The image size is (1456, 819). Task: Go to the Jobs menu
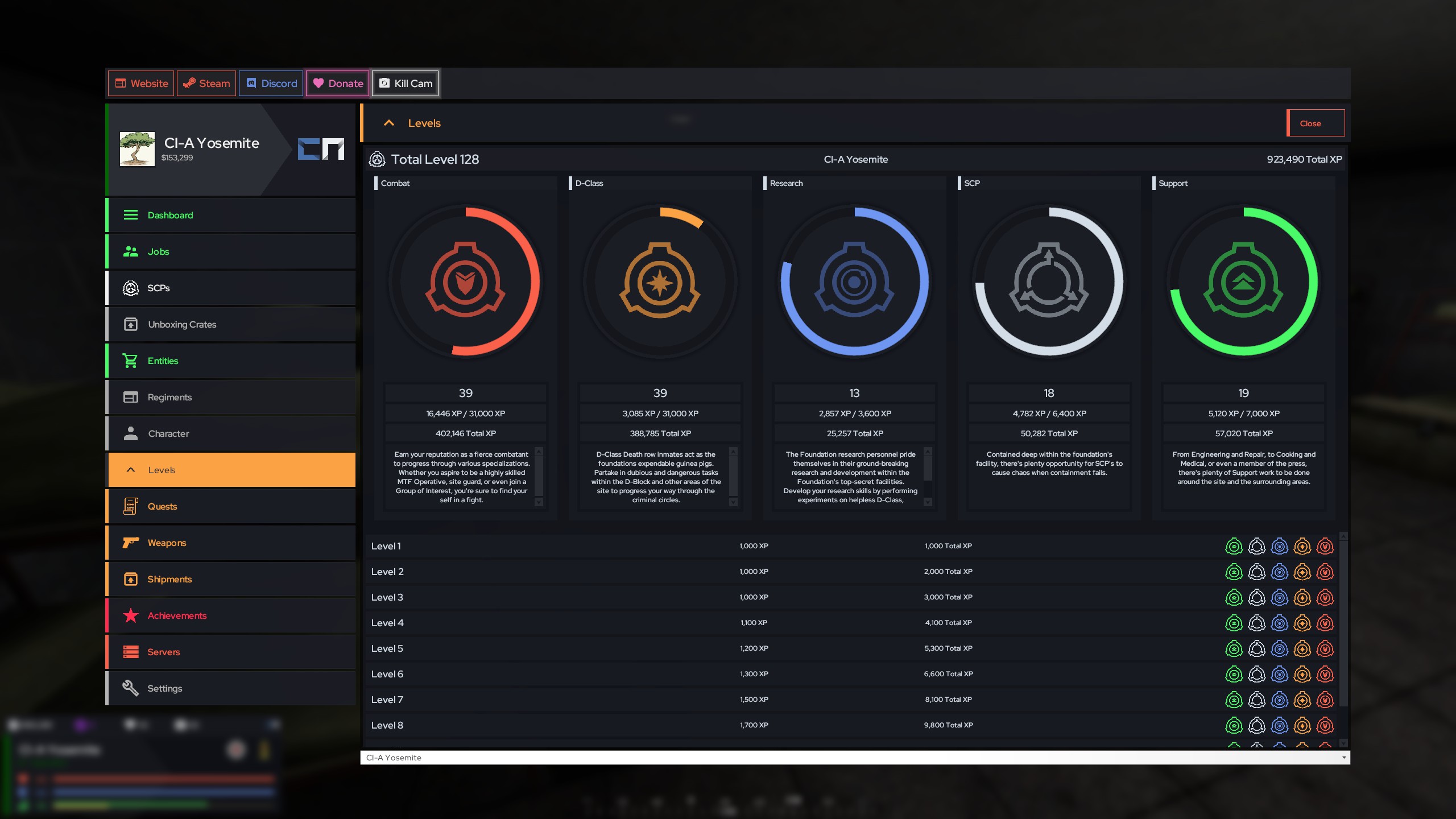(231, 251)
